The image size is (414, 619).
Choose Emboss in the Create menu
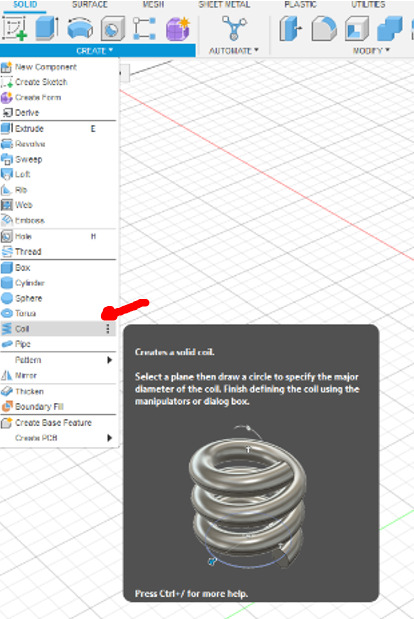(58, 220)
